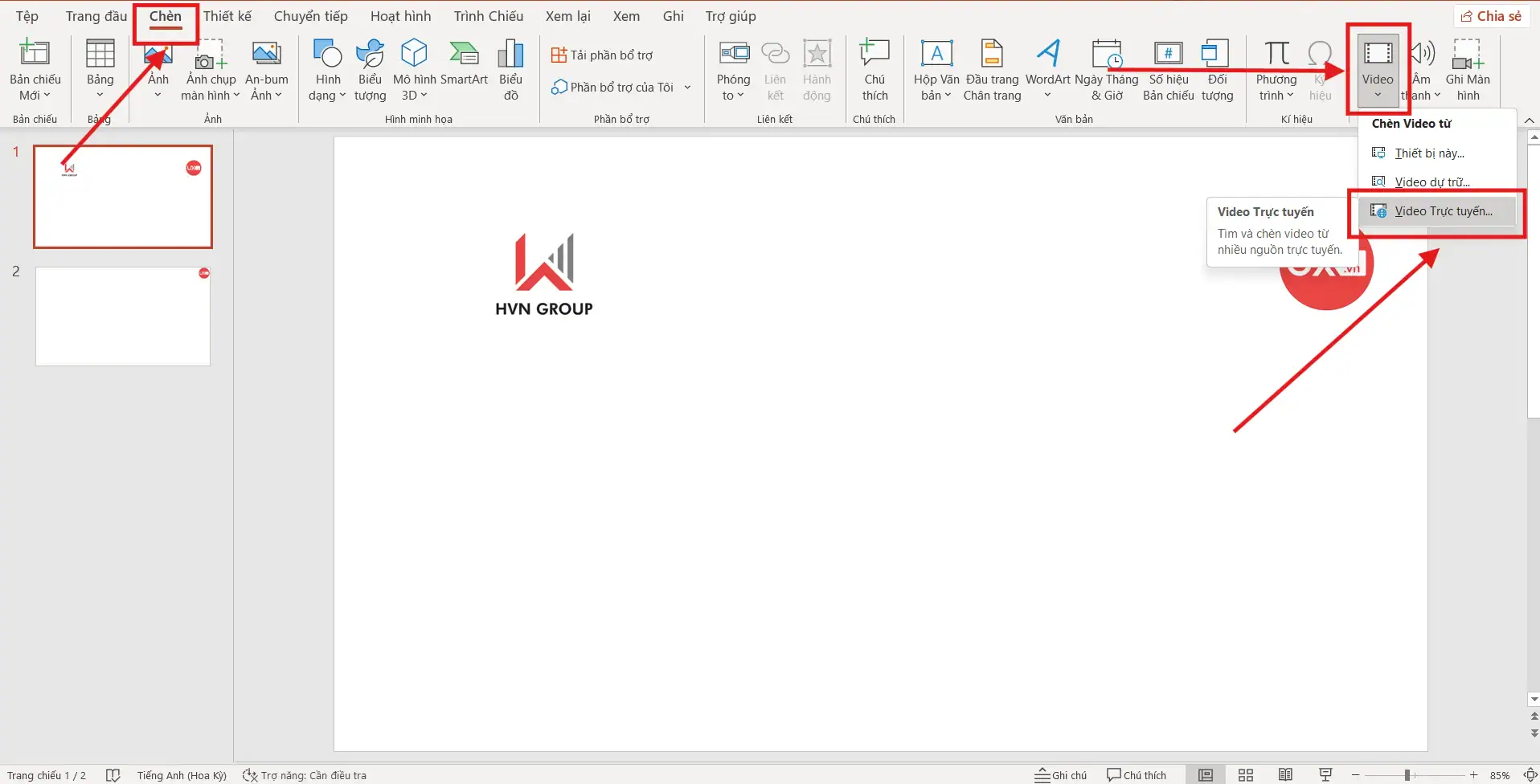Open the Thiết kế tab
1540x784 pixels.
(227, 16)
